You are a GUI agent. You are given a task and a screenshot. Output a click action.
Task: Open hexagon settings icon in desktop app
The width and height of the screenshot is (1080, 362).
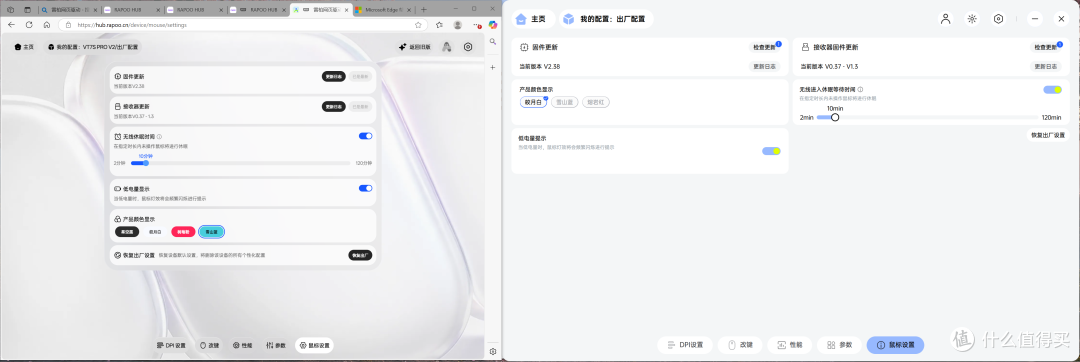click(998, 19)
